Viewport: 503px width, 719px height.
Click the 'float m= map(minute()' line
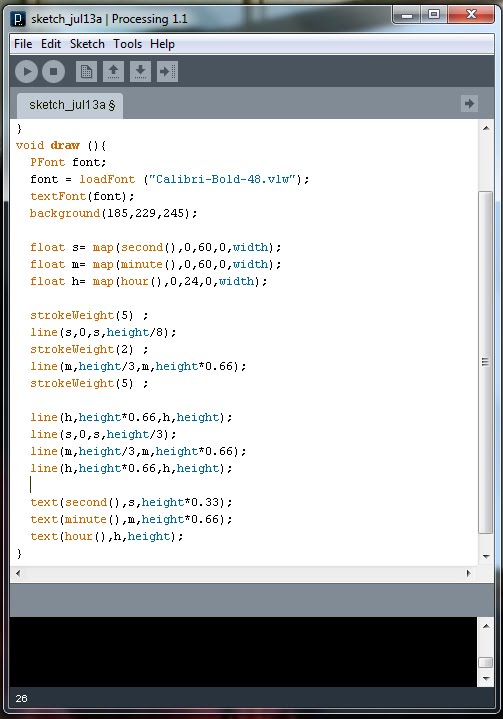(155, 264)
